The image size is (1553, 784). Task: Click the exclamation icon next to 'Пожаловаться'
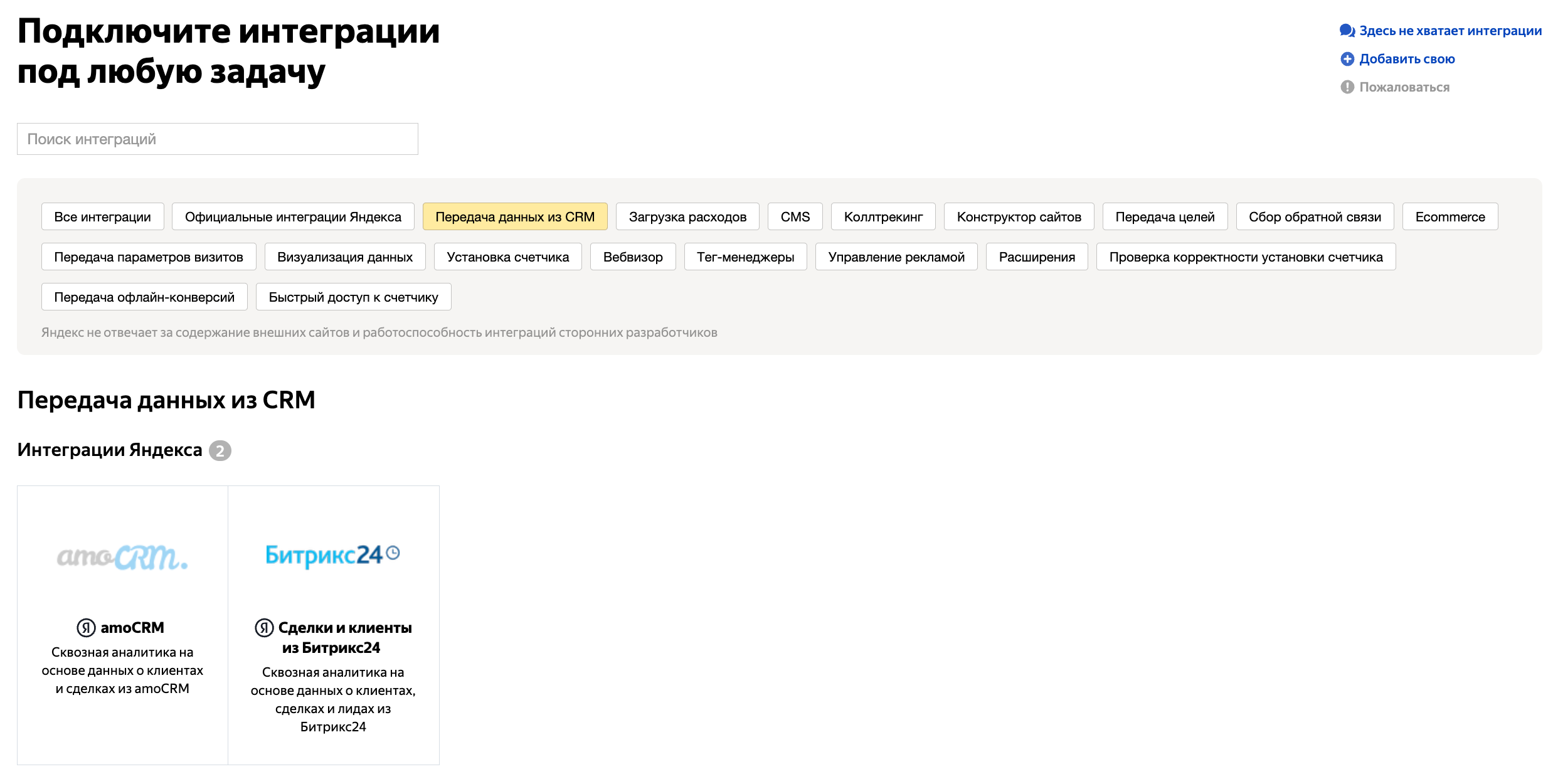pos(1347,87)
